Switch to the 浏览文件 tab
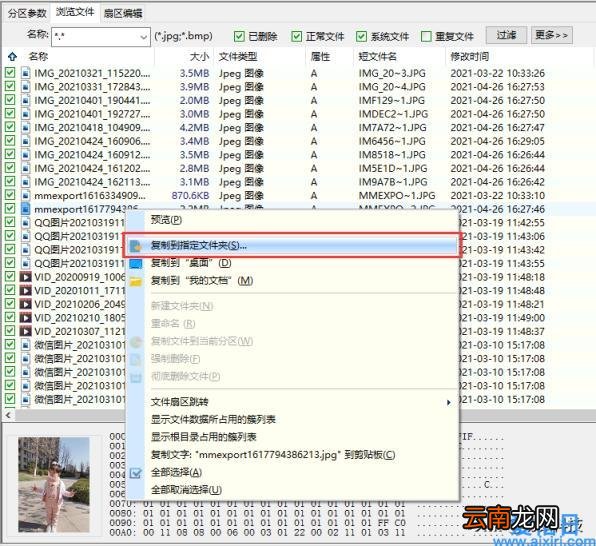The image size is (596, 546). point(75,12)
